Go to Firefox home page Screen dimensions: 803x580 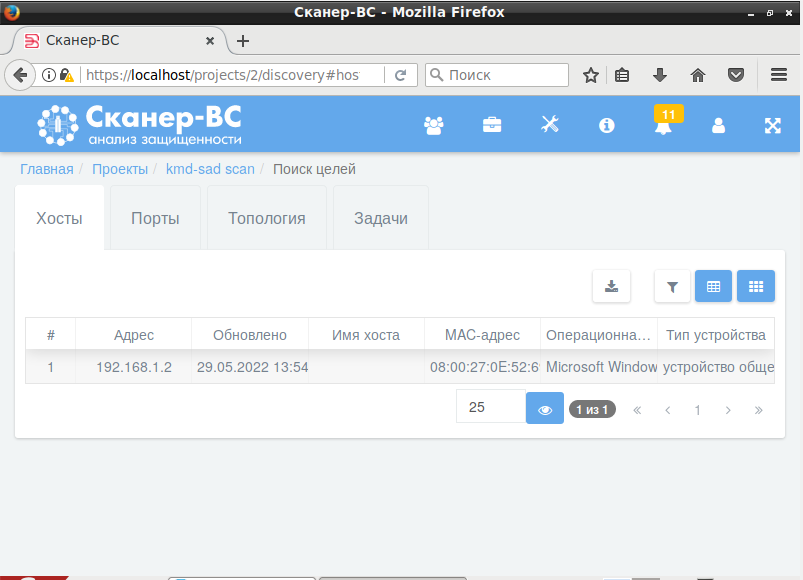click(x=698, y=75)
